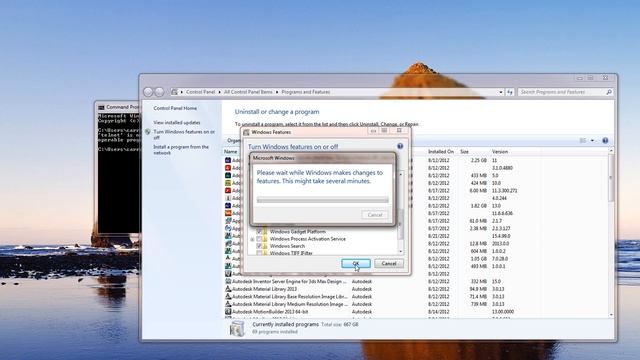
Task: Select the Windows Search feature label
Action: [x=287, y=246]
